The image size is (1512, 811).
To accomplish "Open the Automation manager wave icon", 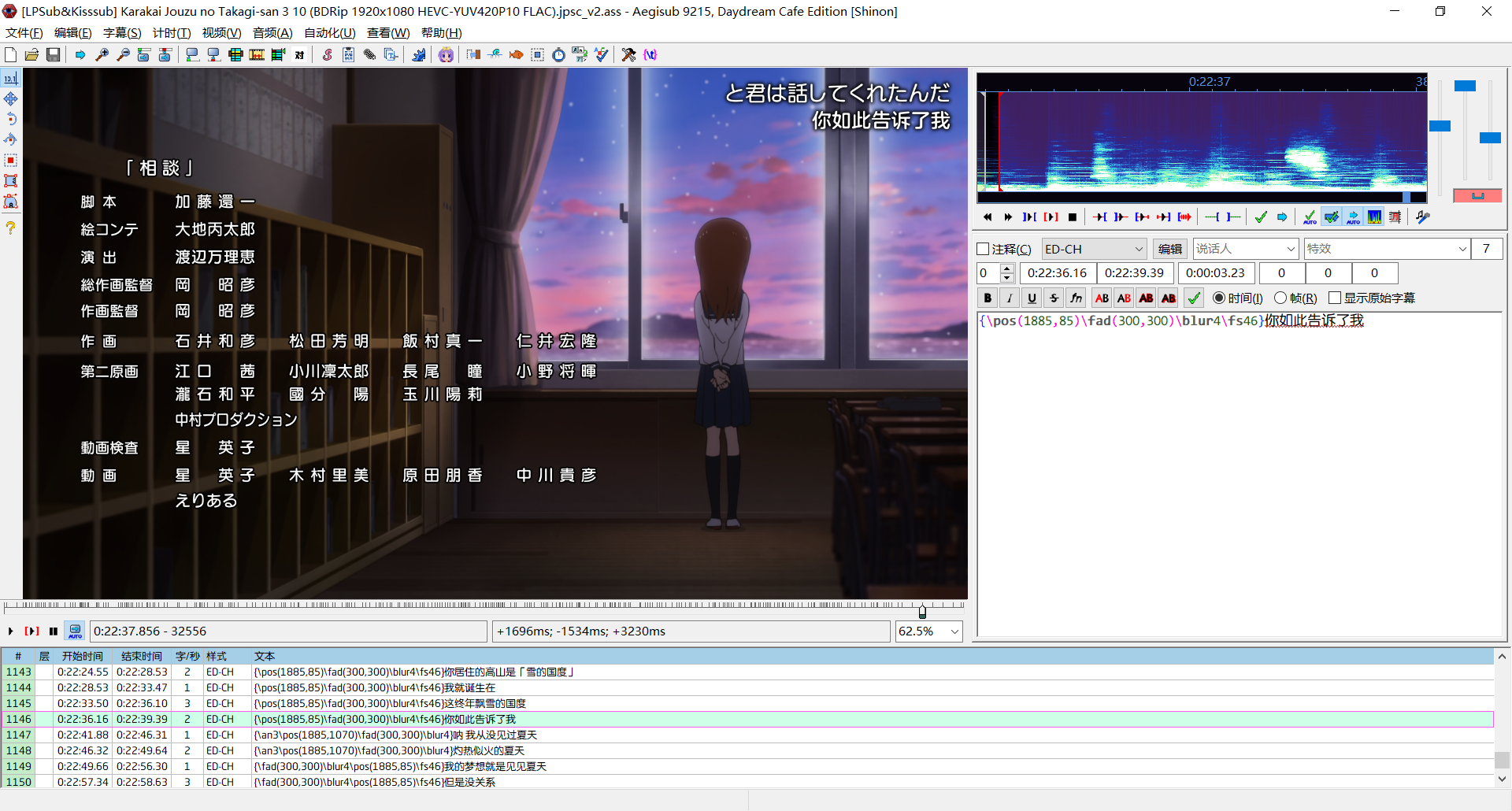I will coord(419,54).
